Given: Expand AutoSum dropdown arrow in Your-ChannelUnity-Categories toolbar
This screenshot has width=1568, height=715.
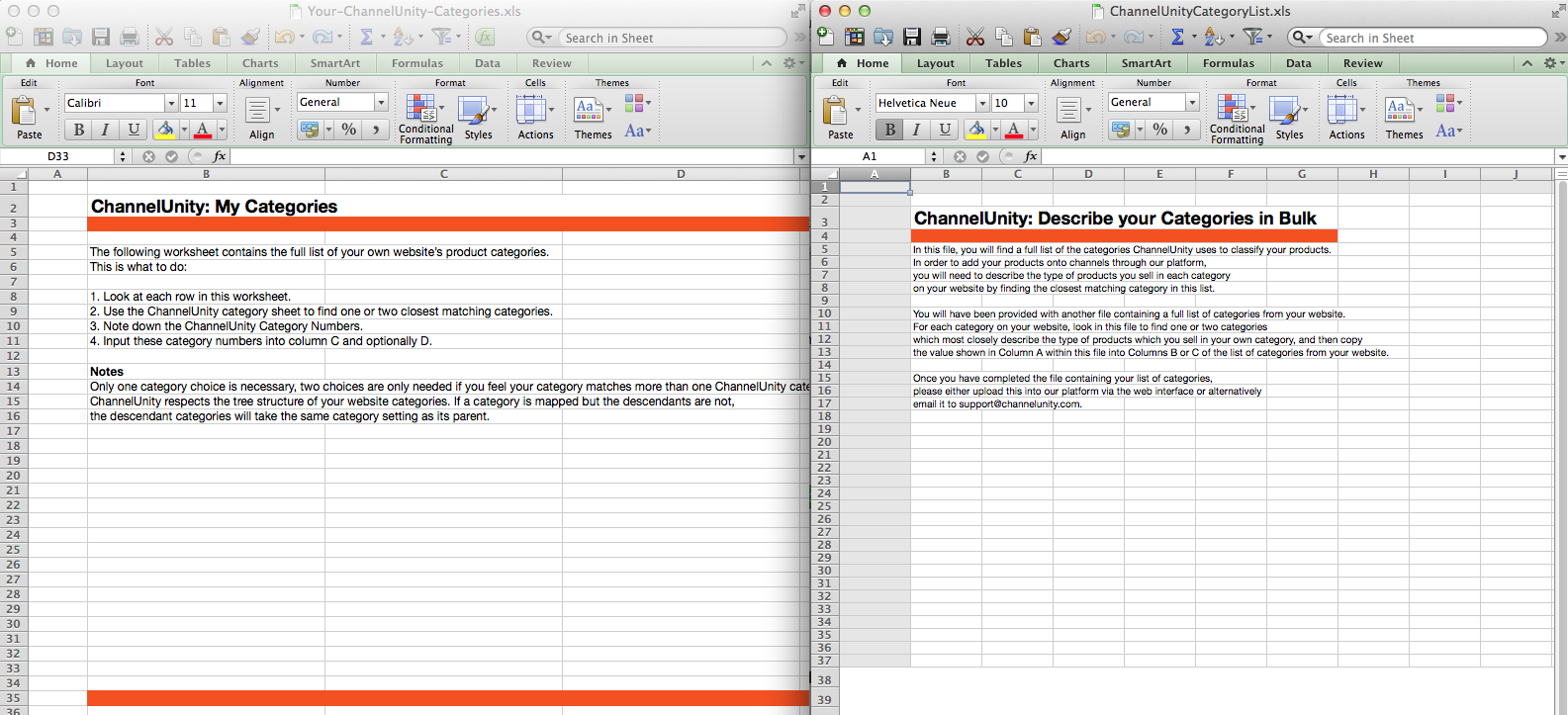Looking at the screenshot, I should pyautogui.click(x=383, y=38).
